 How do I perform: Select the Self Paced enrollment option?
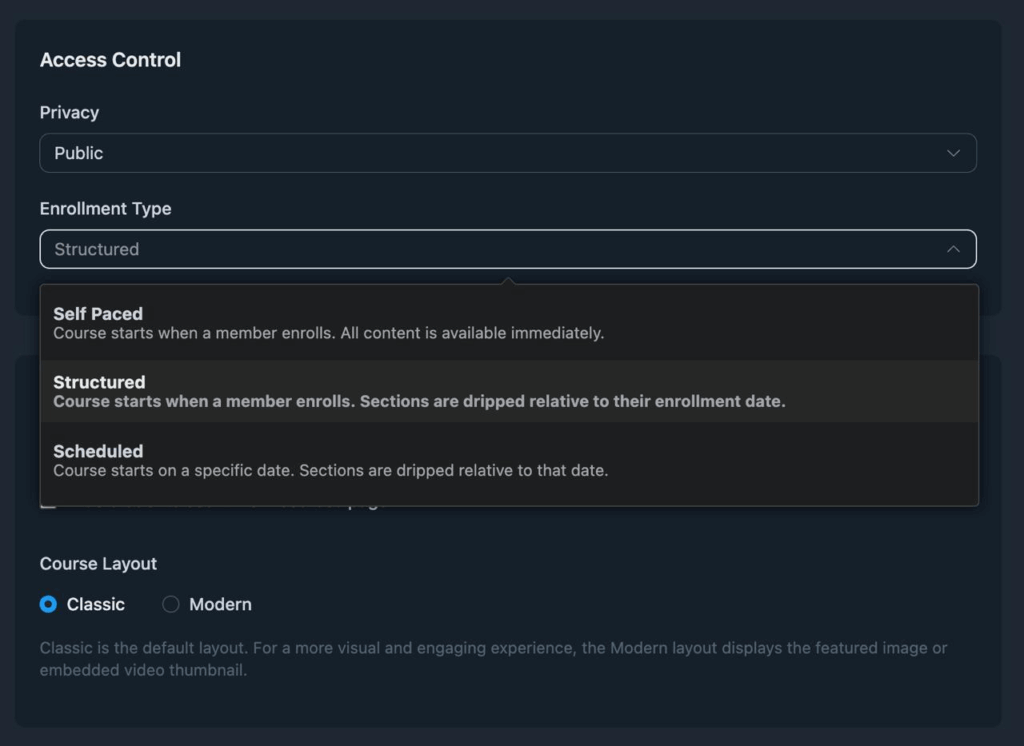tap(98, 314)
